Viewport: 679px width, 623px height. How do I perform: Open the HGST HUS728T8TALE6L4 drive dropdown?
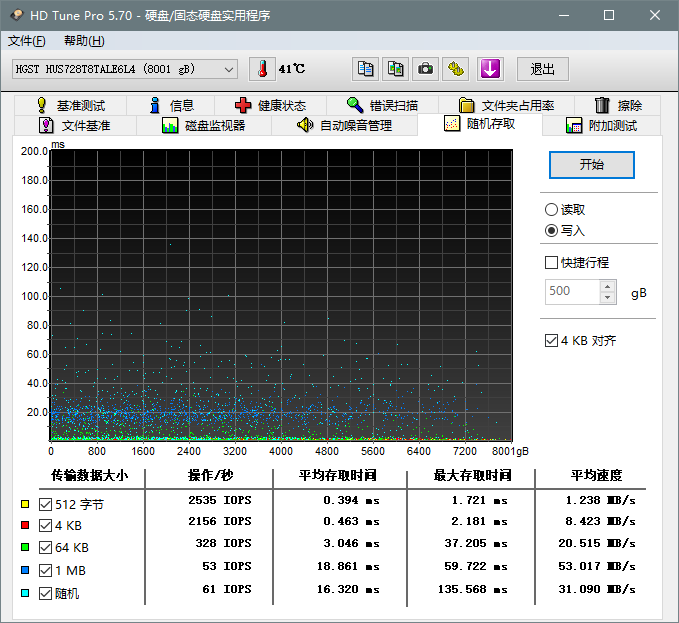coord(125,69)
